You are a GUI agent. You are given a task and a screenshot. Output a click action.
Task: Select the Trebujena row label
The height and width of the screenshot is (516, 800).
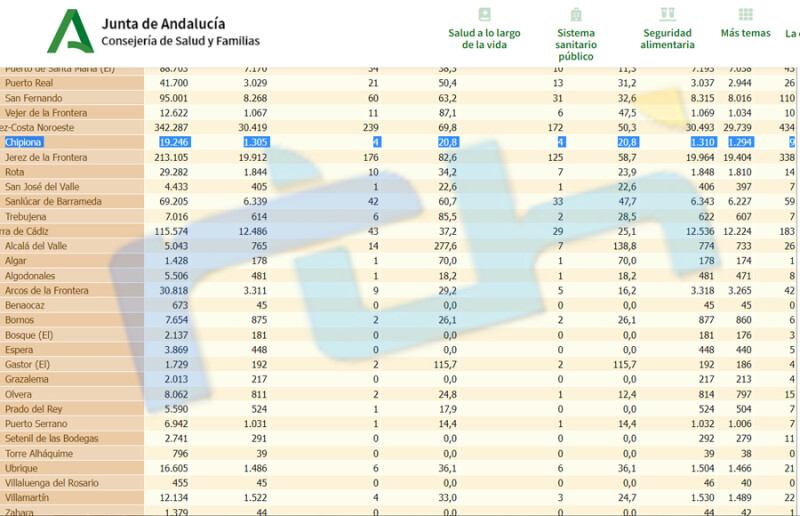pos(26,216)
